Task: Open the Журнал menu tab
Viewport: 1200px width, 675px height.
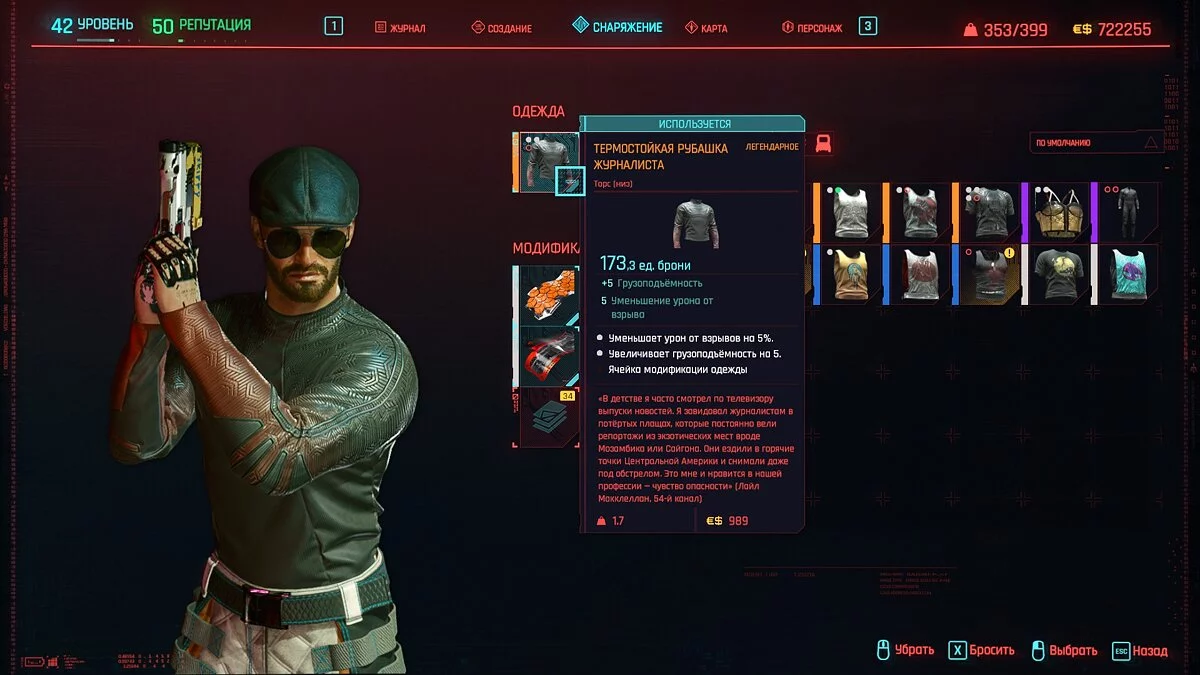Action: click(x=400, y=28)
